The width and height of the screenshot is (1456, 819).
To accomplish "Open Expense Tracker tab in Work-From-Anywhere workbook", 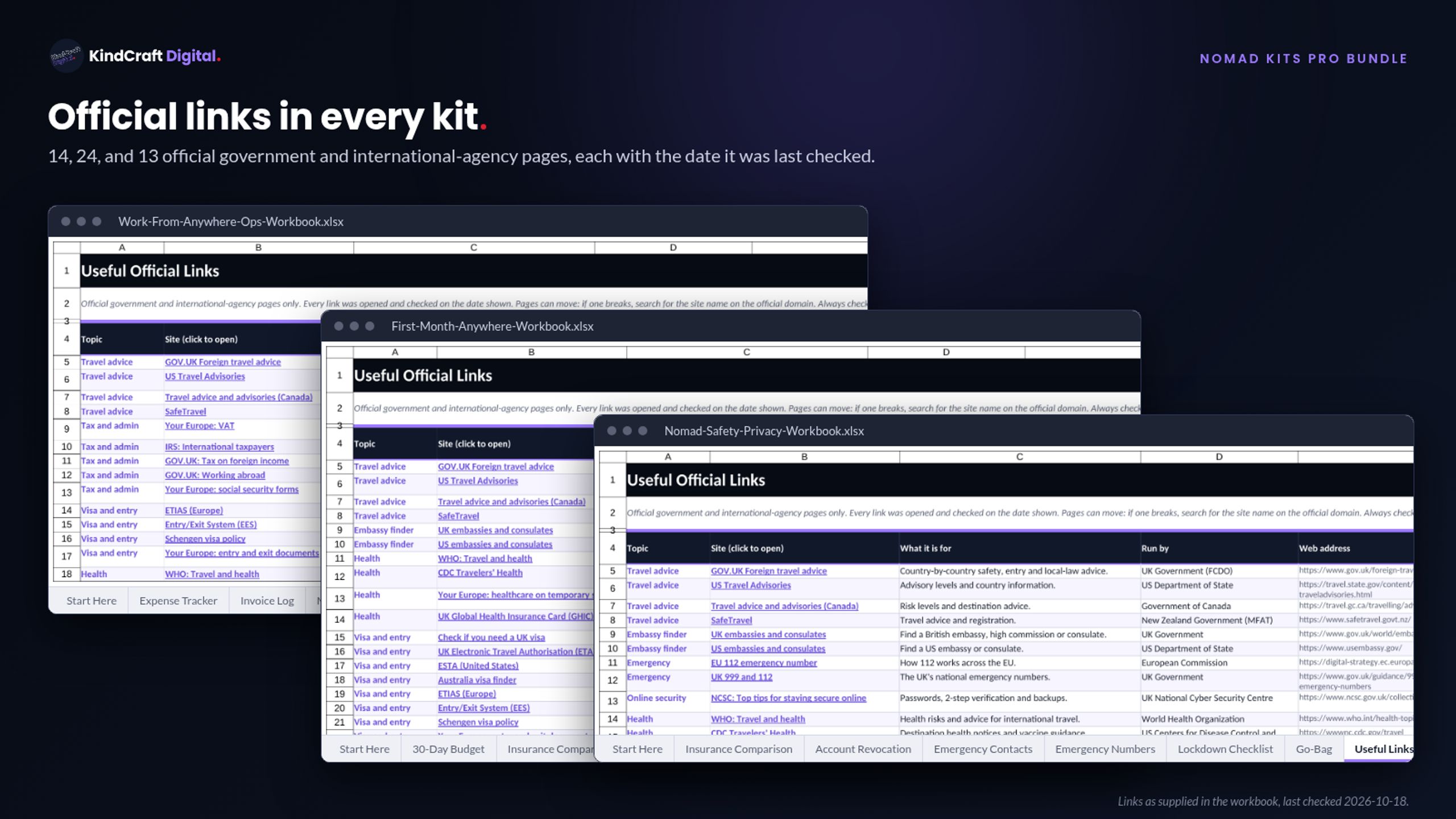I will (x=178, y=601).
